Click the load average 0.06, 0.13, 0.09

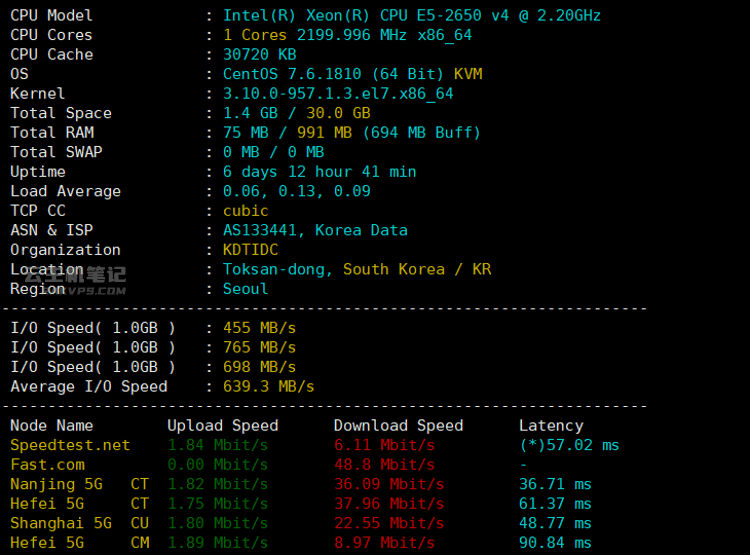297,191
